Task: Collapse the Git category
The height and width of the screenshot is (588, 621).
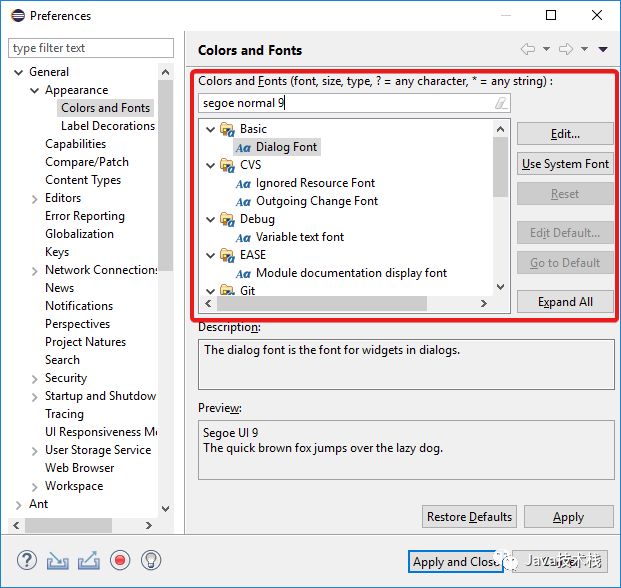Action: coord(211,291)
